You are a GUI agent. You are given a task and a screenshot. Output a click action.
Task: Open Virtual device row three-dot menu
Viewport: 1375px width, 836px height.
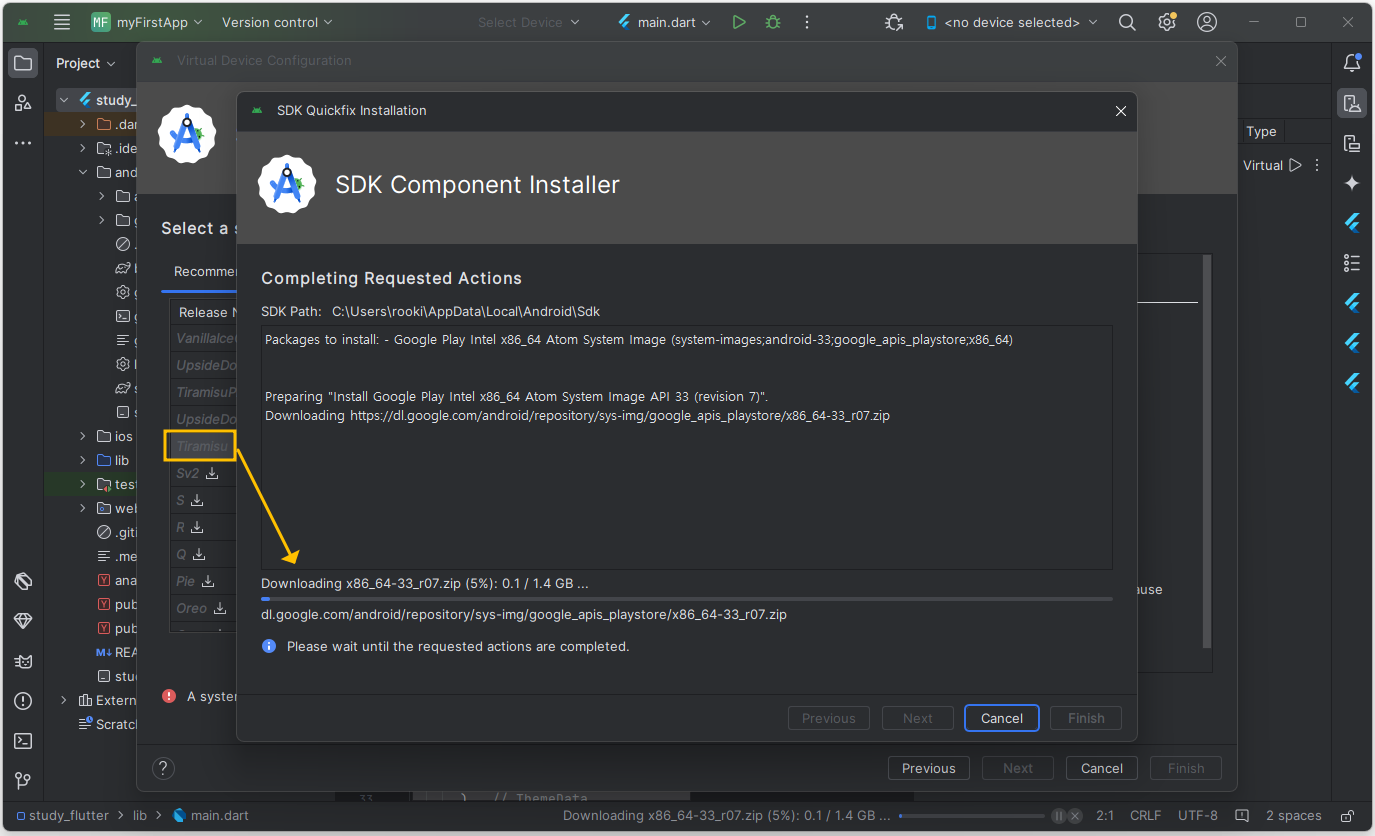pos(1317,165)
